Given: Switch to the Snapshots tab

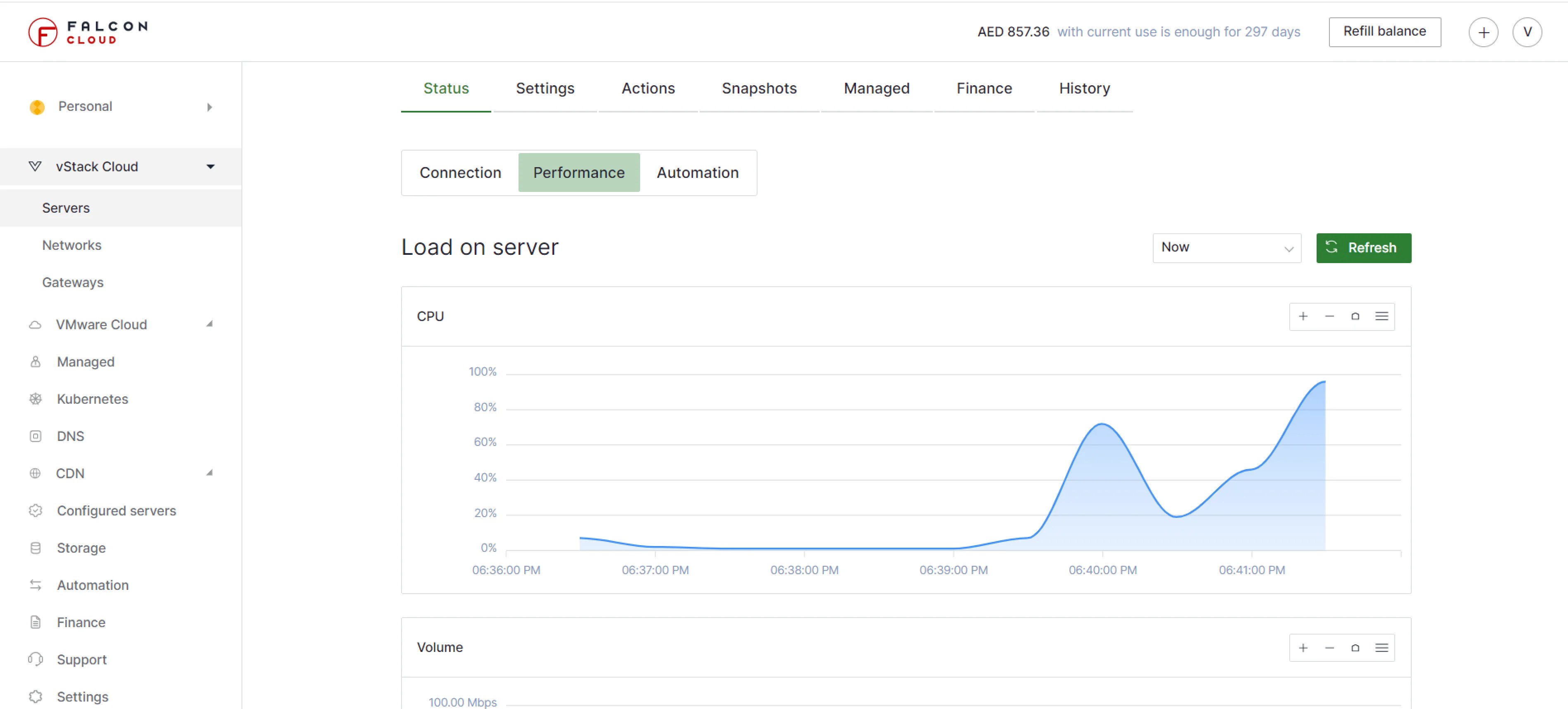Looking at the screenshot, I should (x=758, y=89).
